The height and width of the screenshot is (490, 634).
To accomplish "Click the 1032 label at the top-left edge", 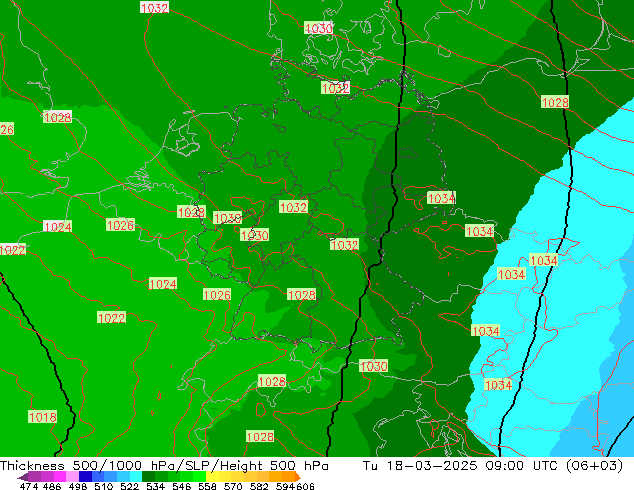I will point(154,7).
